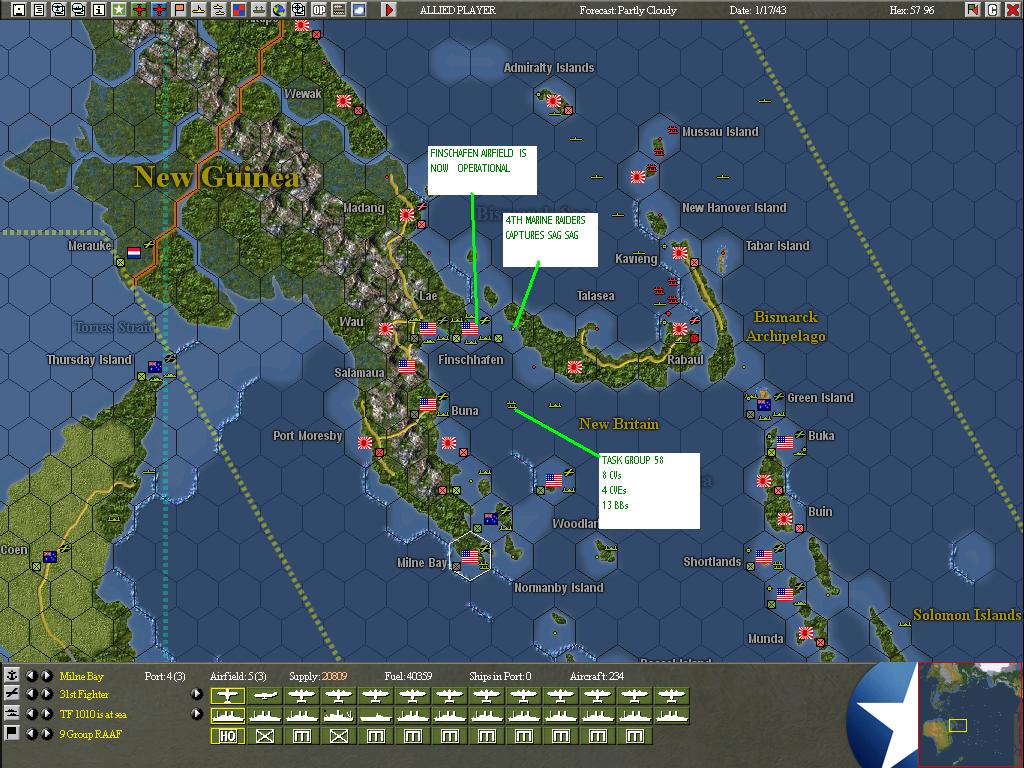Click the globe icon in the top toolbar
The image size is (1024, 768).
[279, 9]
